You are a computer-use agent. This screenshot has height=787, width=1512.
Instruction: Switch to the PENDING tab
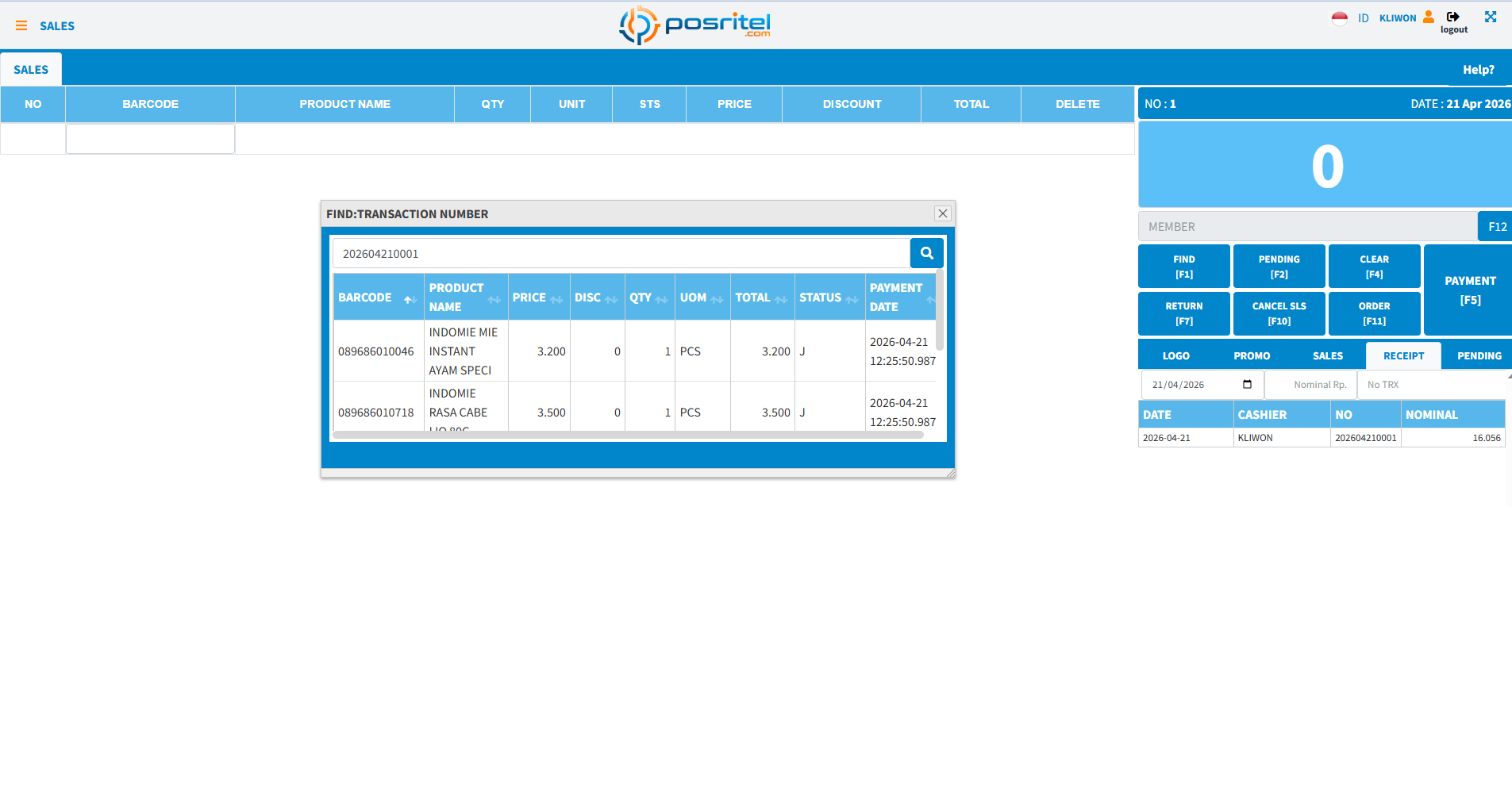pos(1479,356)
